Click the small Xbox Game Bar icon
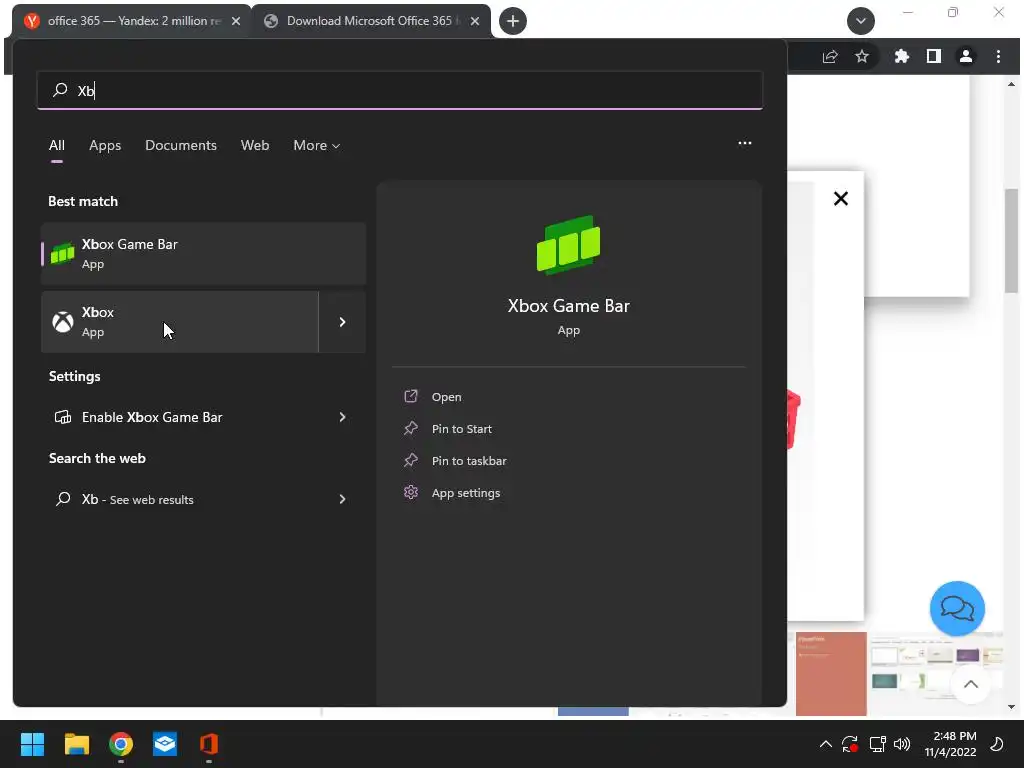This screenshot has width=1024, height=768. tap(63, 253)
